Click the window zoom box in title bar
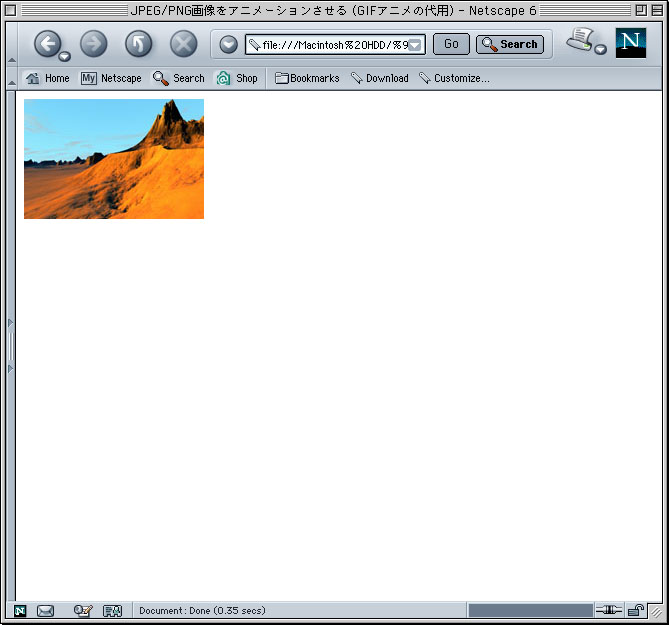 click(x=641, y=10)
